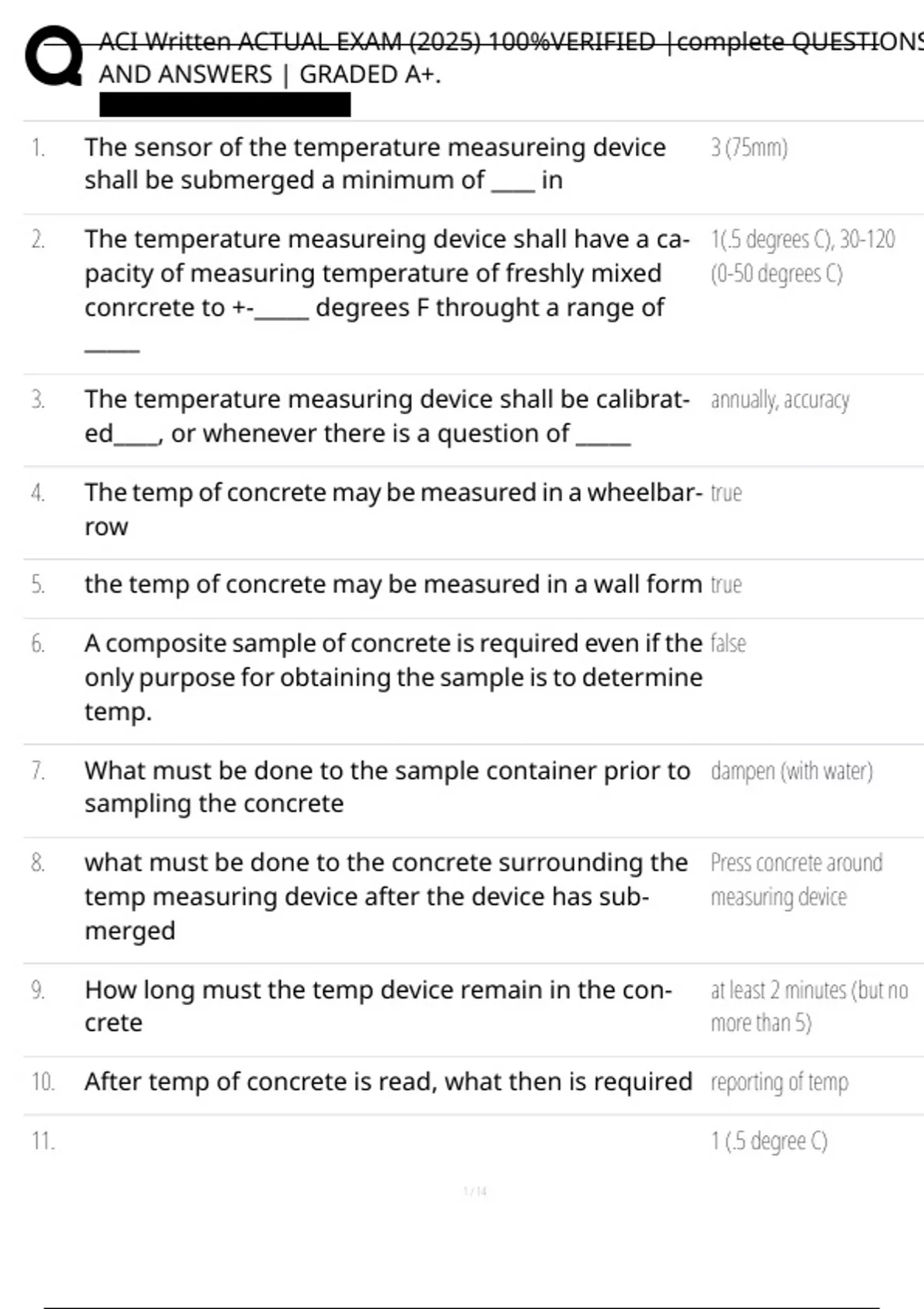Click the "false" answer for composite sample

coord(728,643)
